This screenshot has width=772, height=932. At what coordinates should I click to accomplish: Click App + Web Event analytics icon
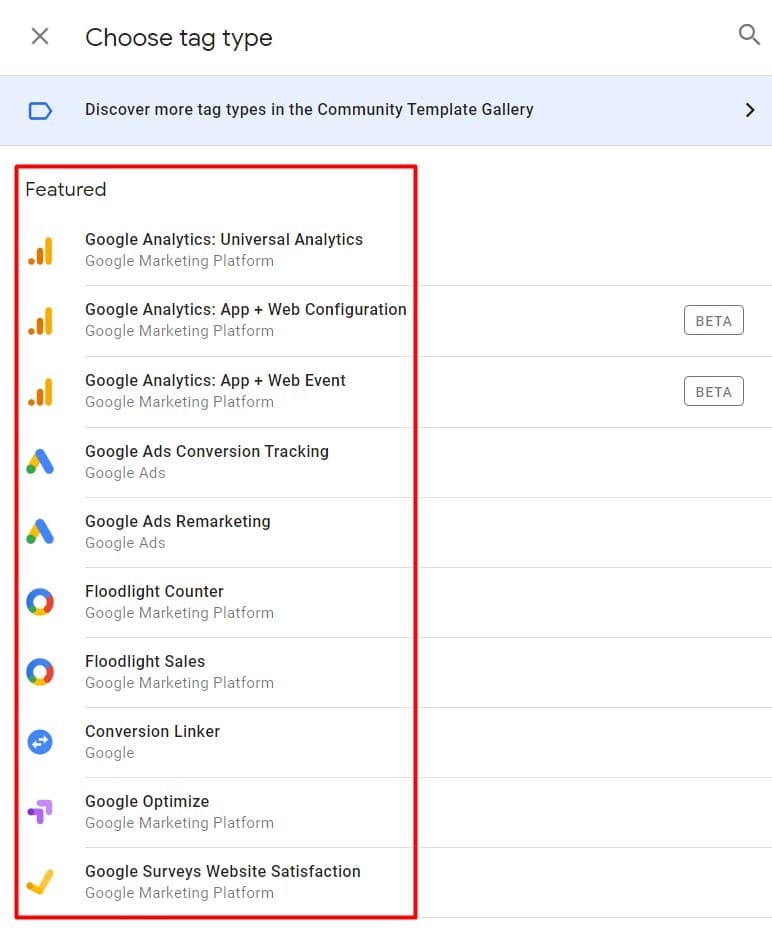point(40,392)
